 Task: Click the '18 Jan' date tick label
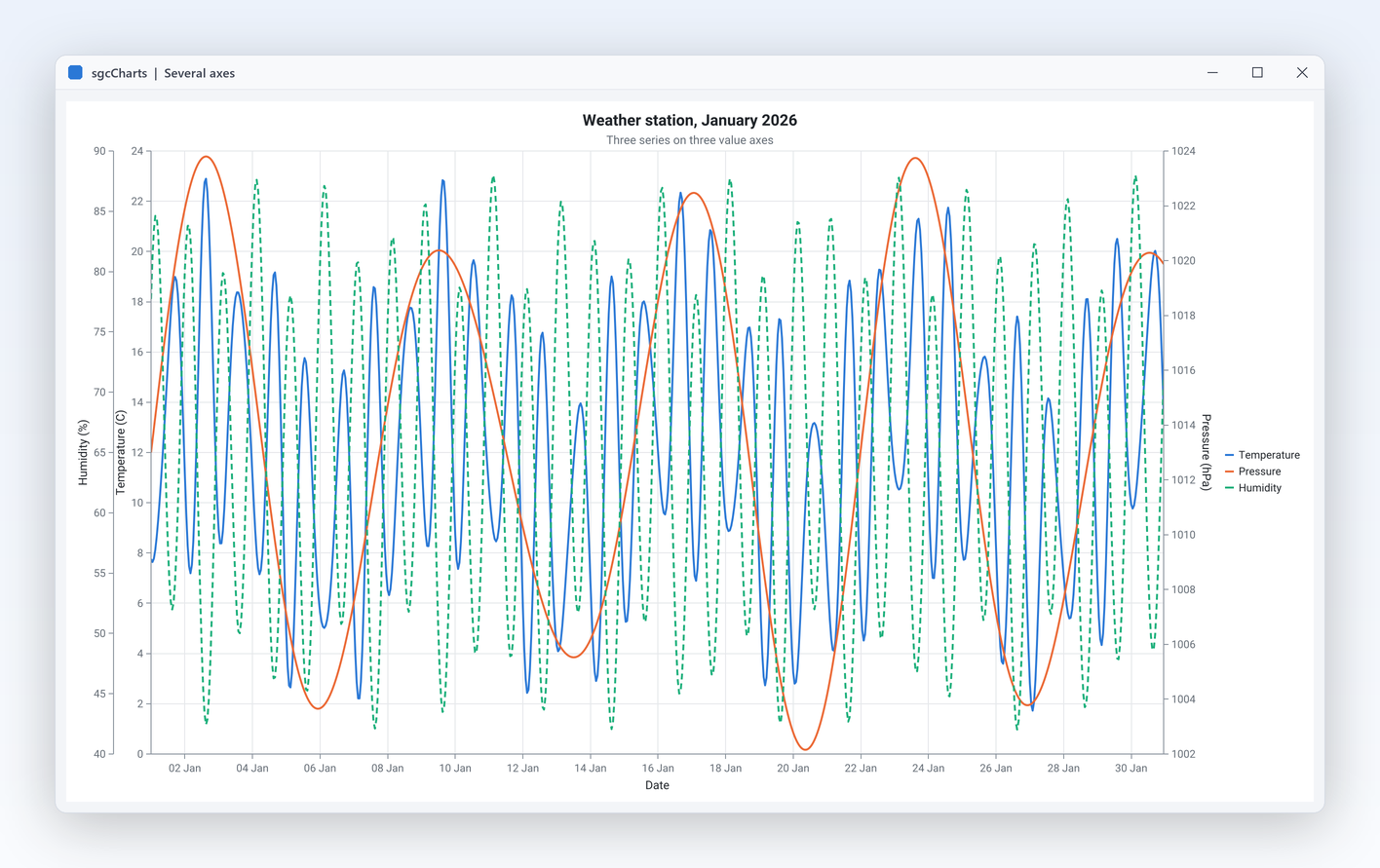click(x=725, y=769)
